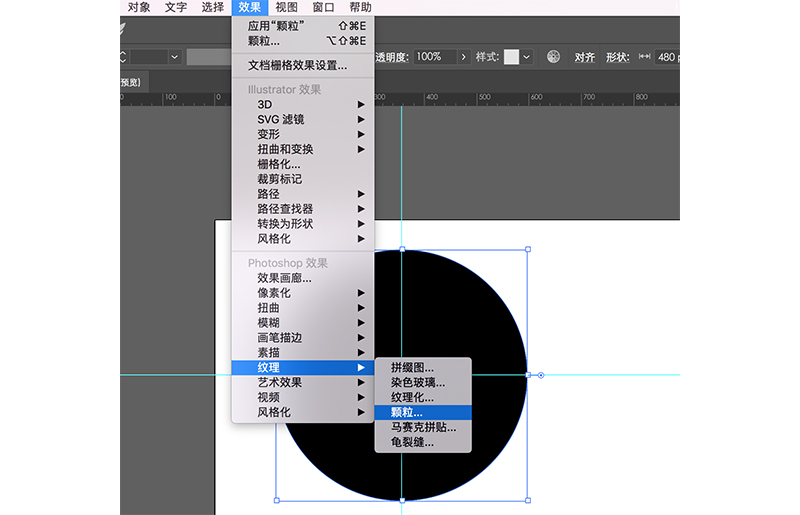Image resolution: width=800 pixels, height=515 pixels.
Task: Click the recolor artwork wheel icon
Action: (554, 57)
